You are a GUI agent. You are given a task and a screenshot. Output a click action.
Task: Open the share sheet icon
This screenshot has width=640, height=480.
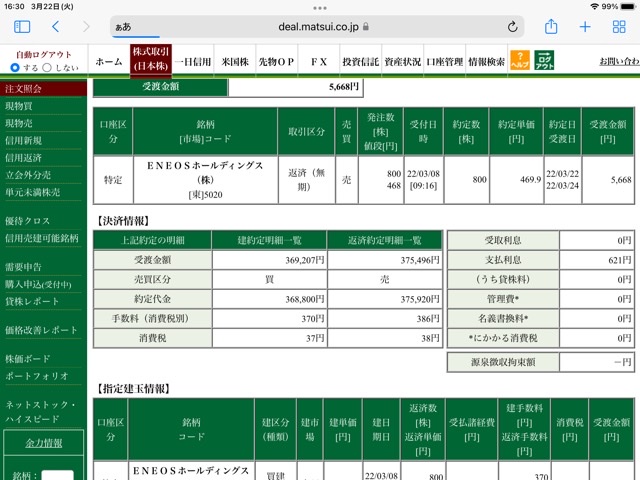pyautogui.click(x=551, y=27)
